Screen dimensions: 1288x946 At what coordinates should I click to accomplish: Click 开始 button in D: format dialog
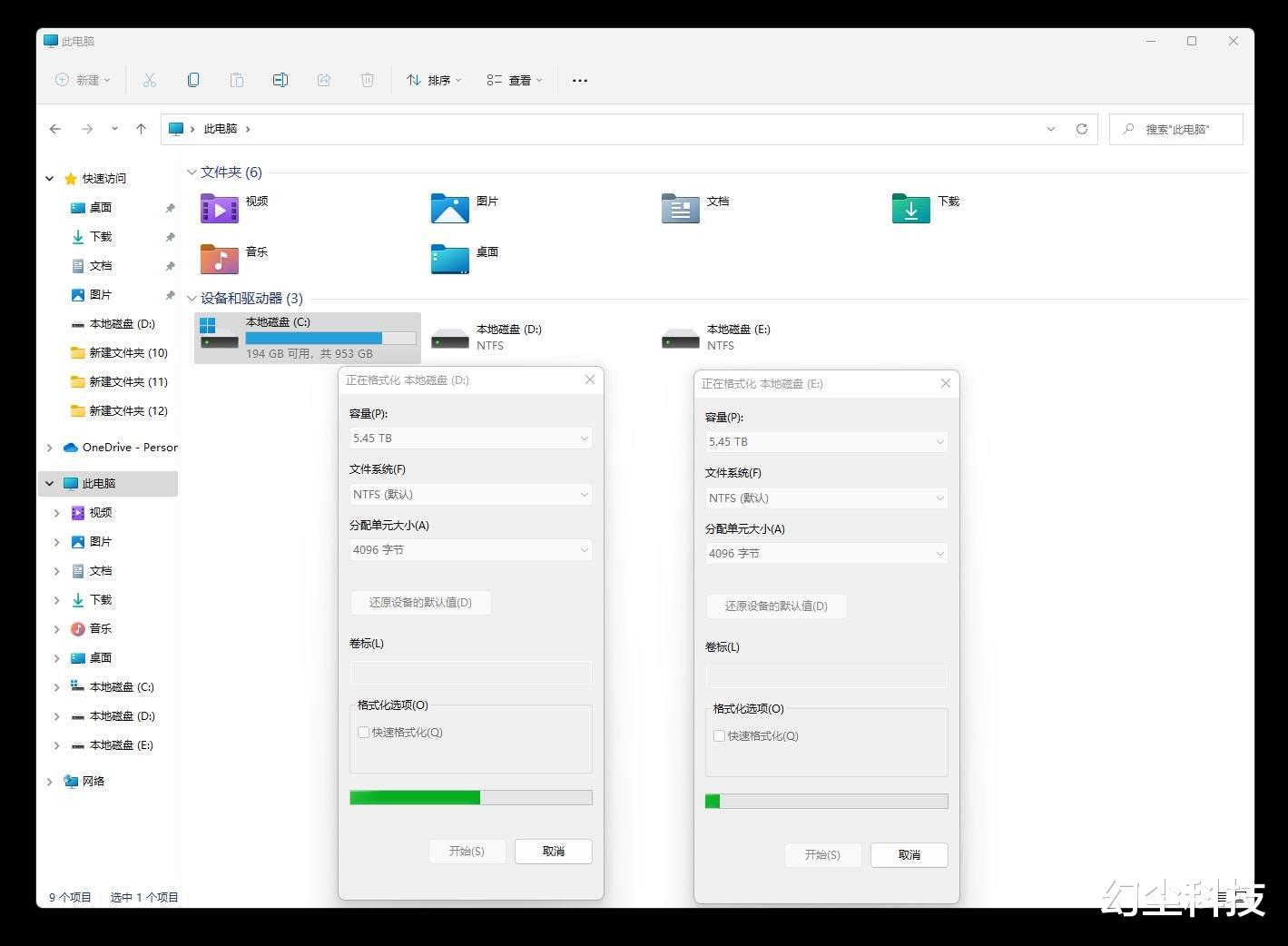click(467, 852)
